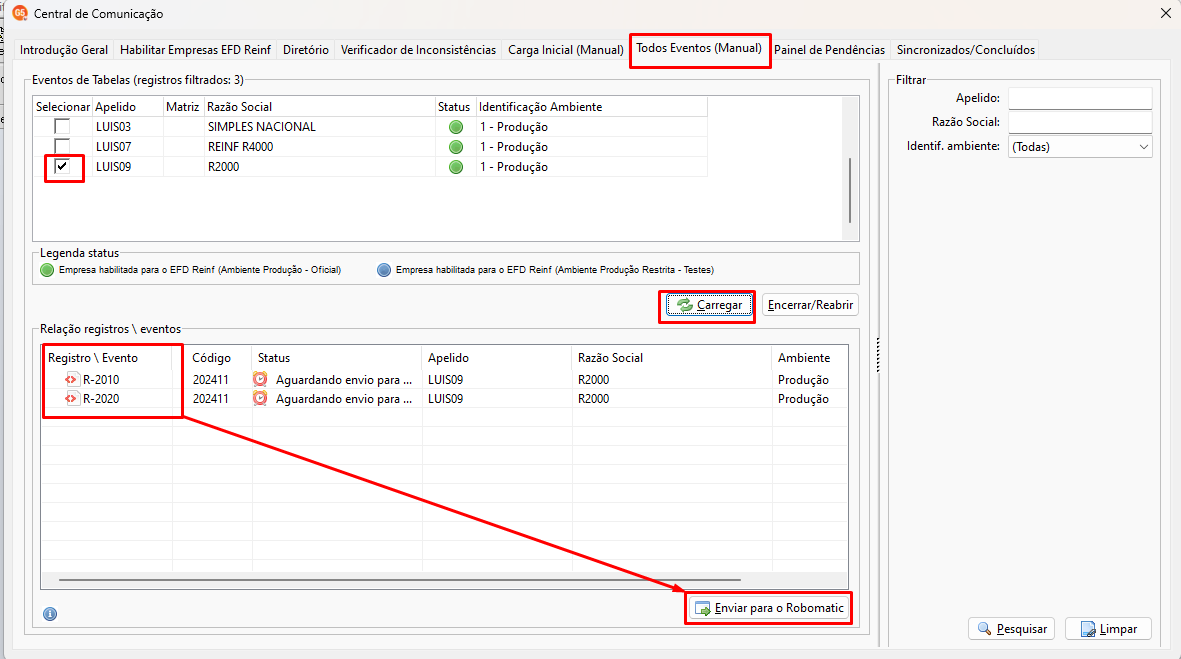Image resolution: width=1181 pixels, height=659 pixels.
Task: Click the Limpar button
Action: click(1108, 629)
